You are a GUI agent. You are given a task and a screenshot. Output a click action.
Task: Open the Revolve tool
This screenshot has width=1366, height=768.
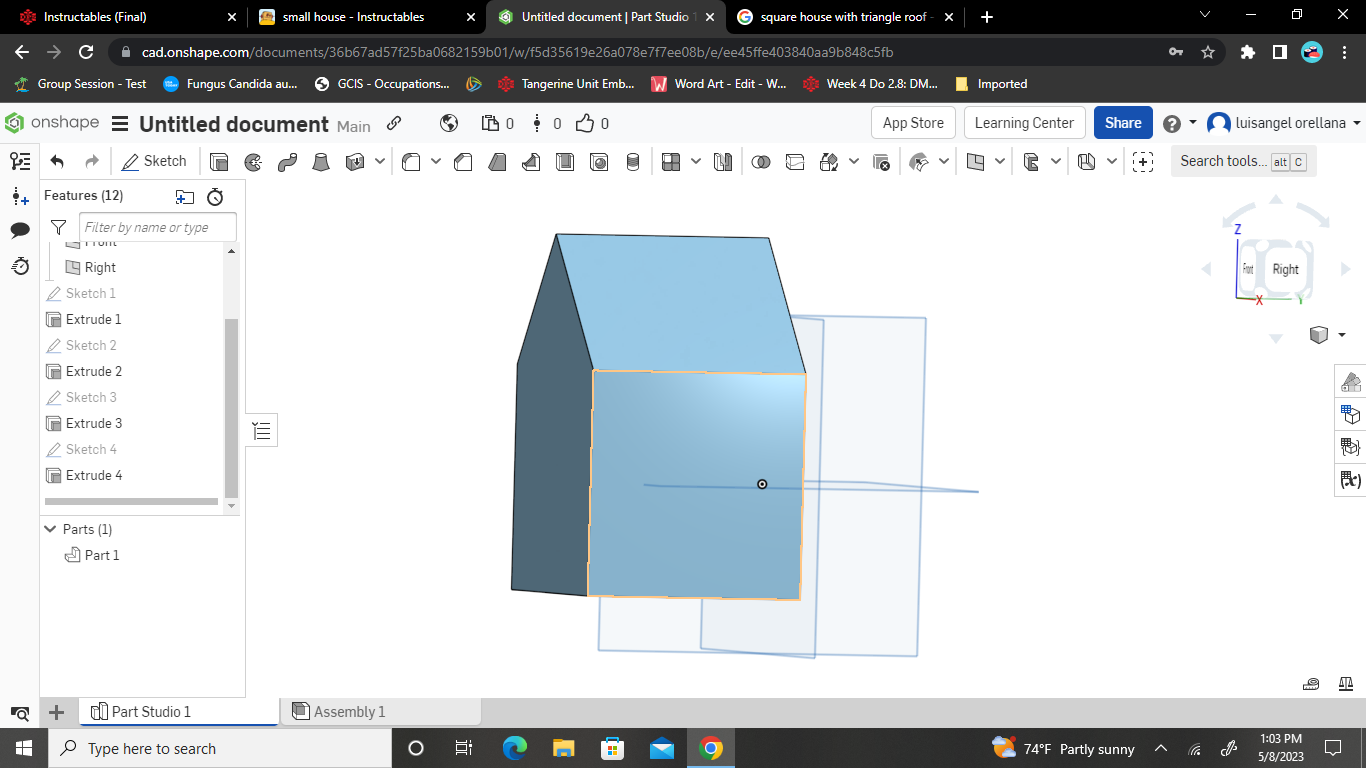click(250, 161)
